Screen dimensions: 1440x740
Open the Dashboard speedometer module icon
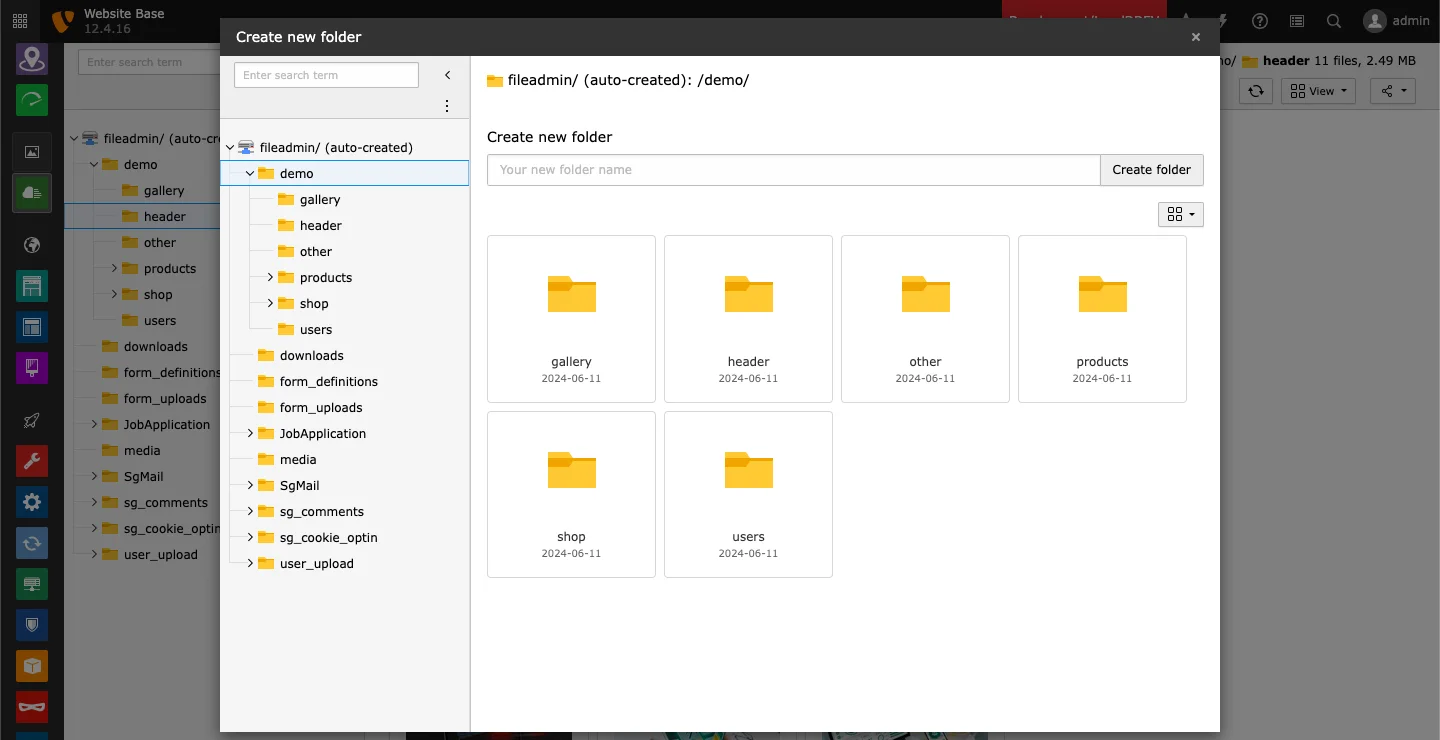pos(32,100)
